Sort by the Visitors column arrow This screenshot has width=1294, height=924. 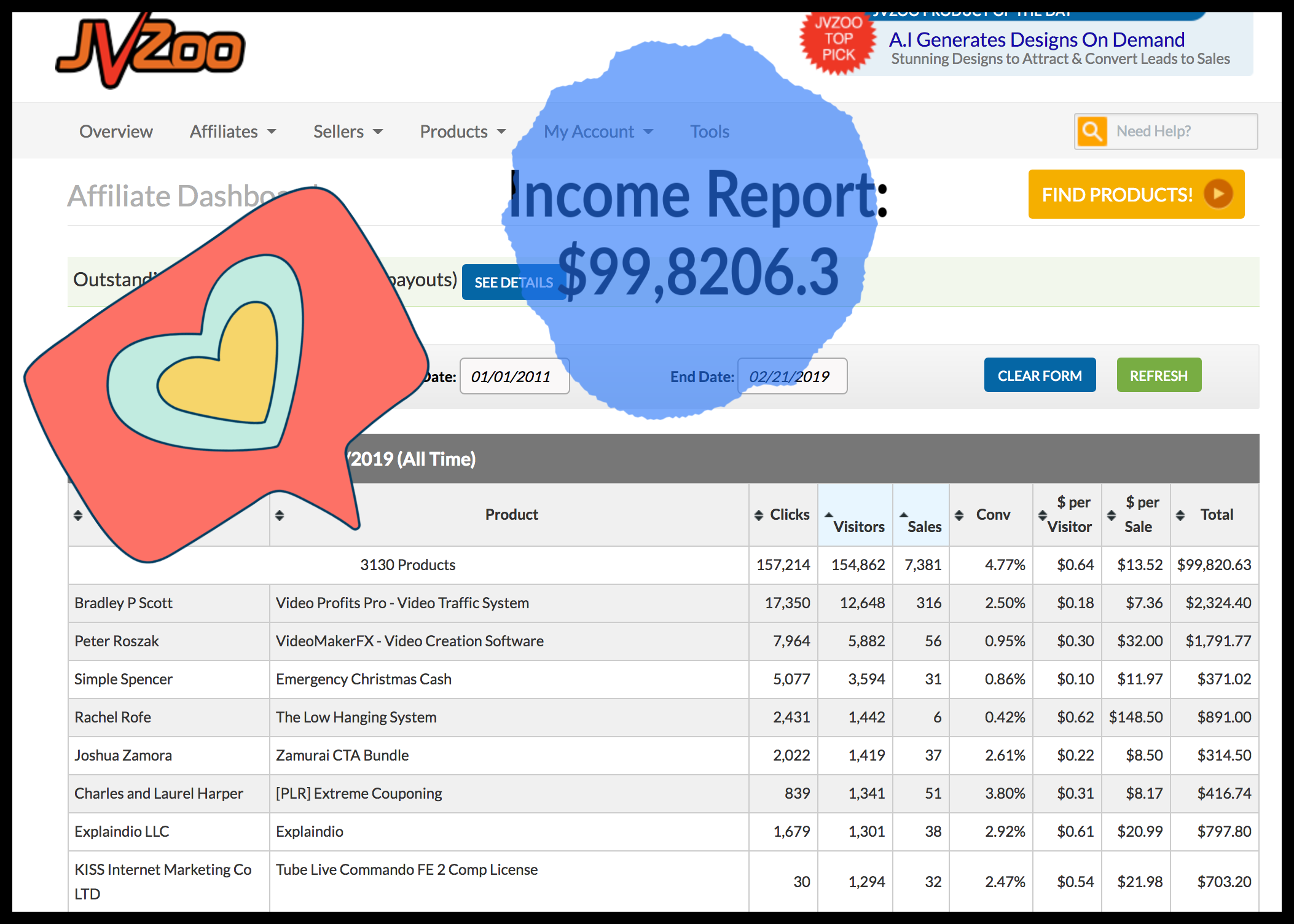coord(829,515)
